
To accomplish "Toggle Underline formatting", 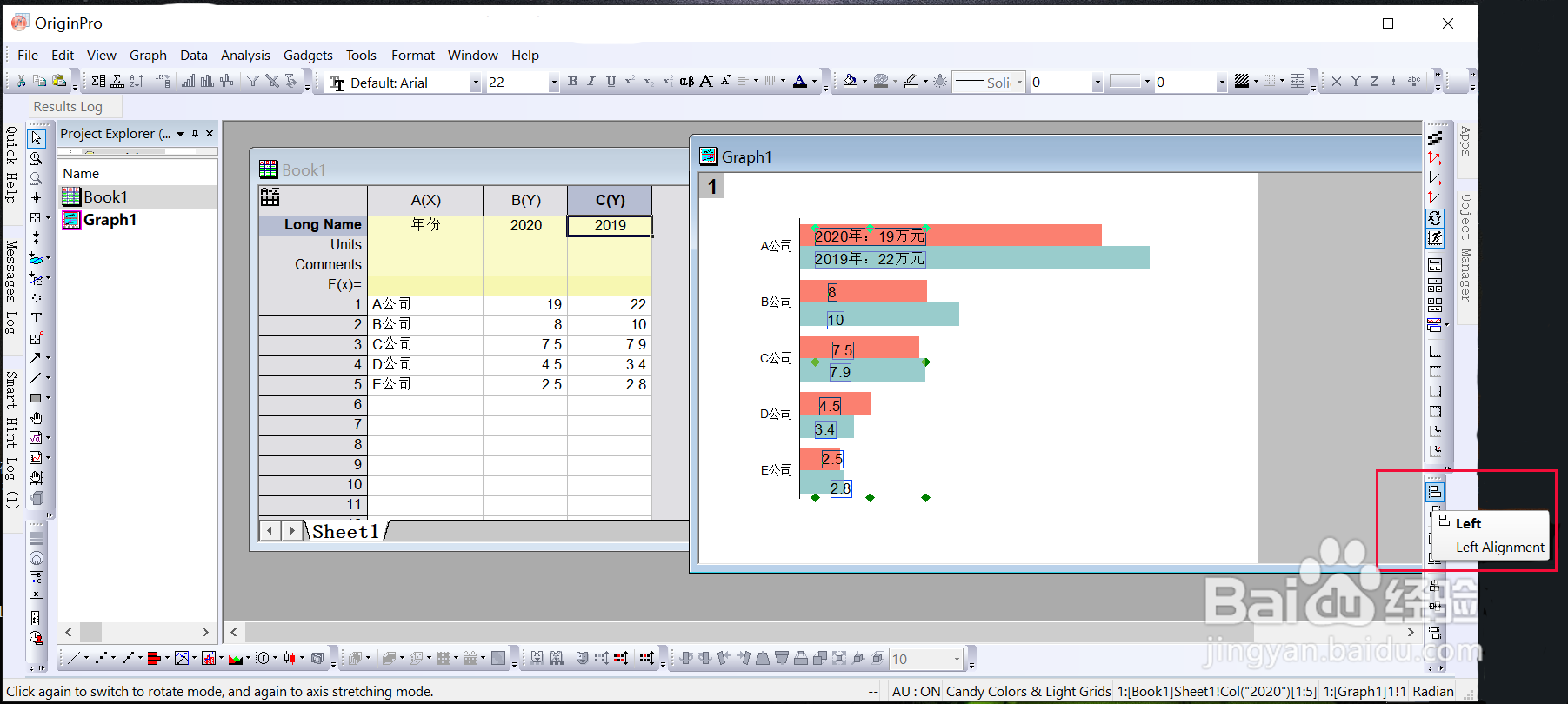I will (x=611, y=81).
